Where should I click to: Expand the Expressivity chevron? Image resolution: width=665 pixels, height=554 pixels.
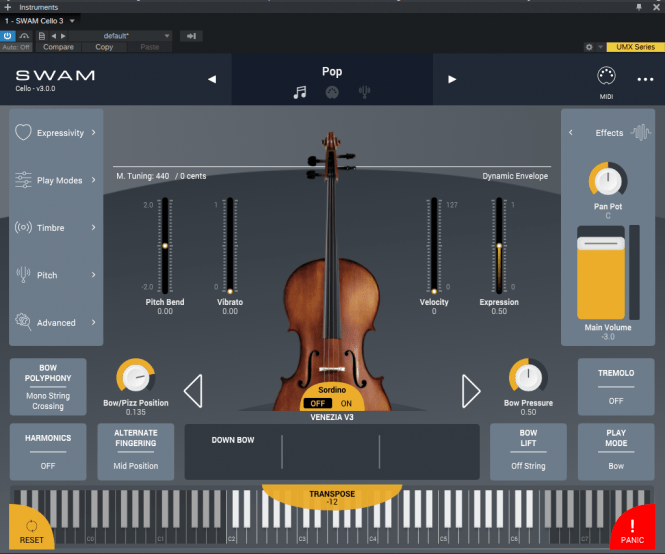93,132
